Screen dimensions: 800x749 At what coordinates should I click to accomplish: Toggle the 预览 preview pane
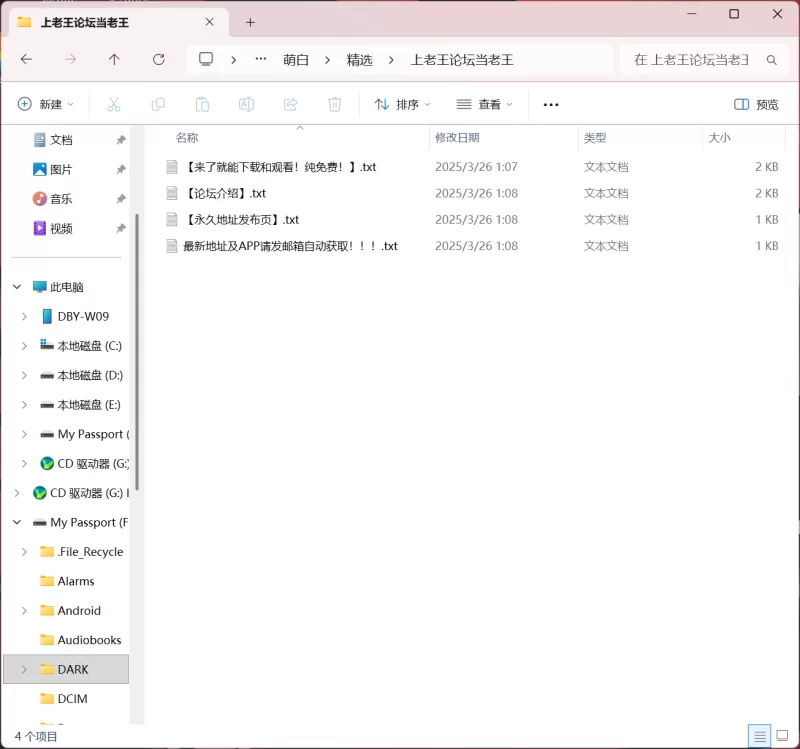pyautogui.click(x=756, y=104)
